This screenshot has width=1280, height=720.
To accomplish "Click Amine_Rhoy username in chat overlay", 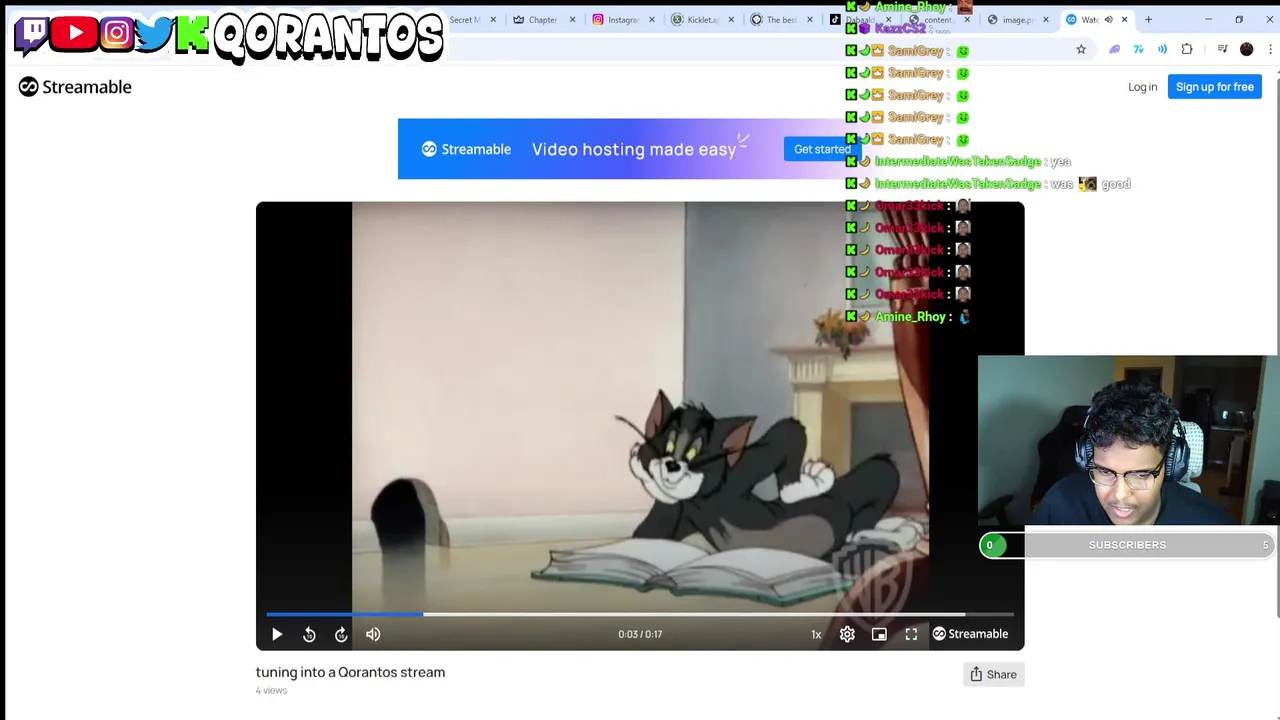I will pyautogui.click(x=909, y=317).
